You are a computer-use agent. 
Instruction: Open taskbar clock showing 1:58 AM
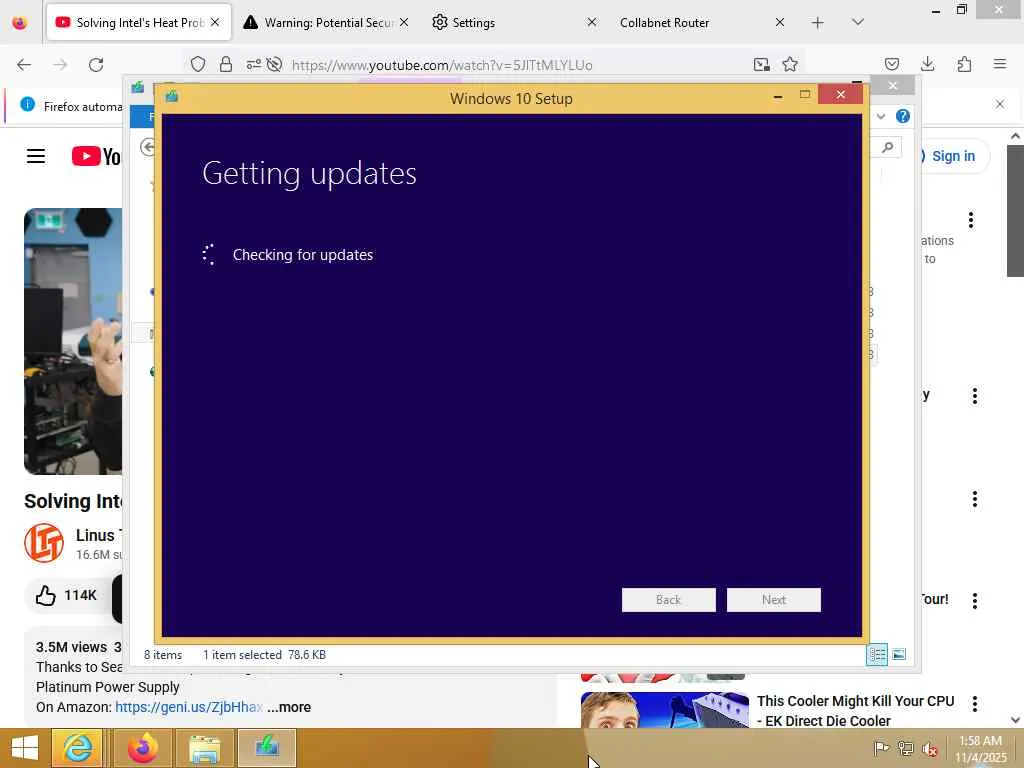980,748
